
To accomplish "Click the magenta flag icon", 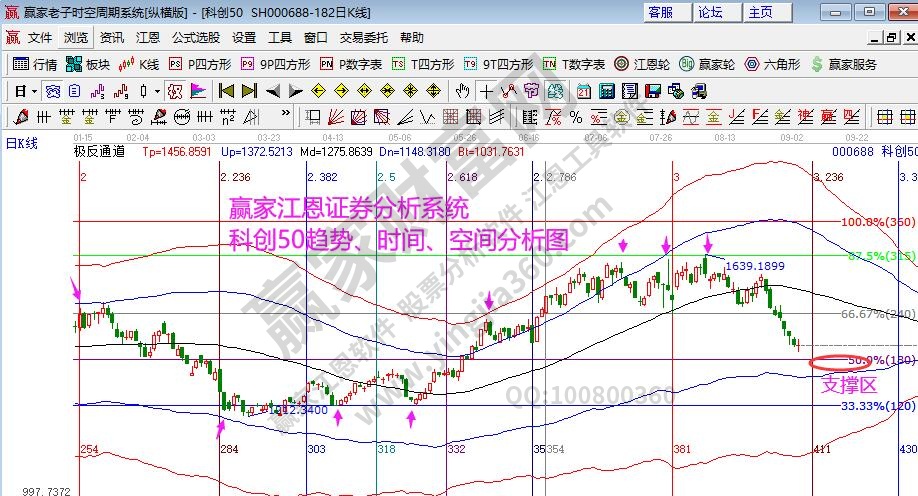I will pyautogui.click(x=198, y=91).
